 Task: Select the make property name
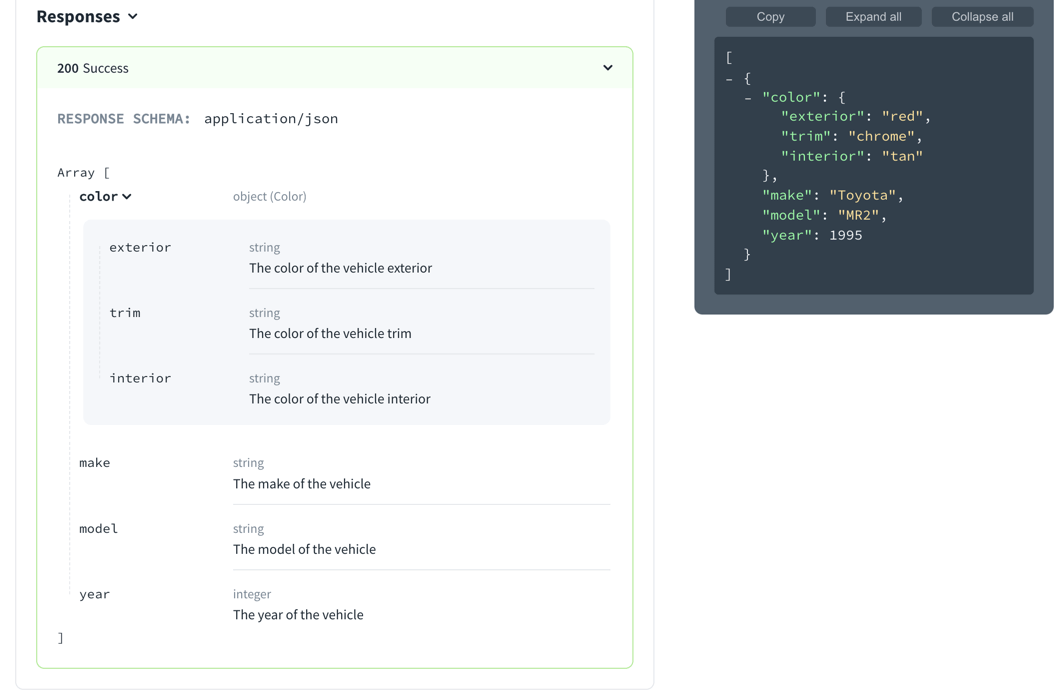[94, 463]
